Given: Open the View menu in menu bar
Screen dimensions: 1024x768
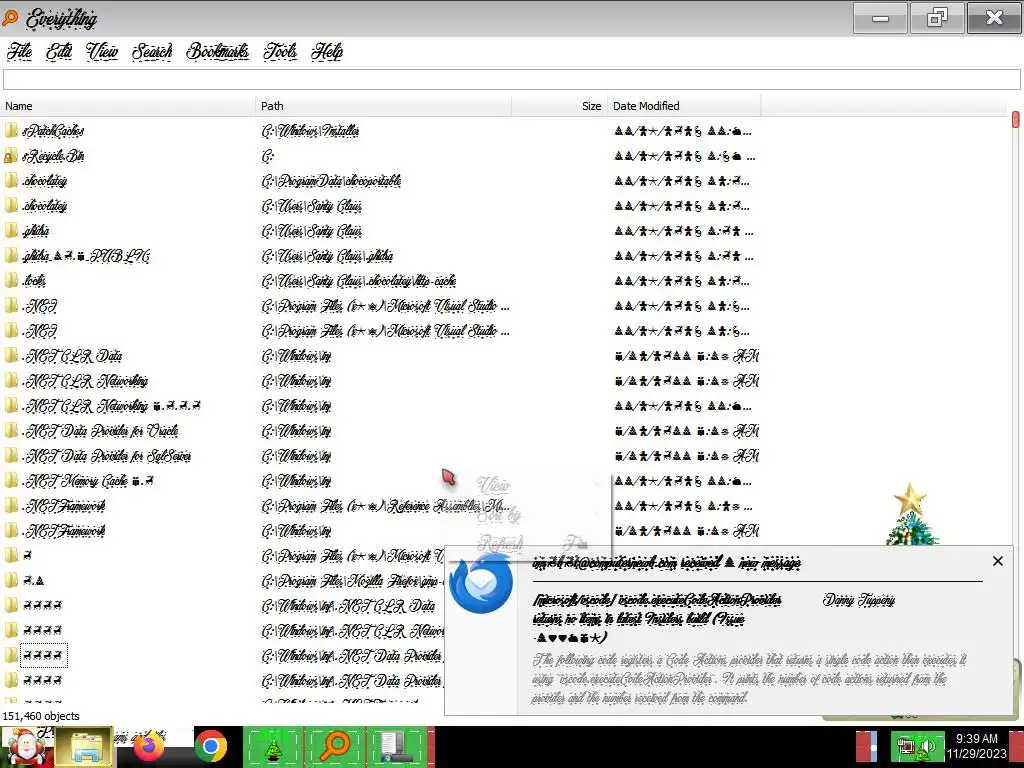Looking at the screenshot, I should tap(102, 52).
